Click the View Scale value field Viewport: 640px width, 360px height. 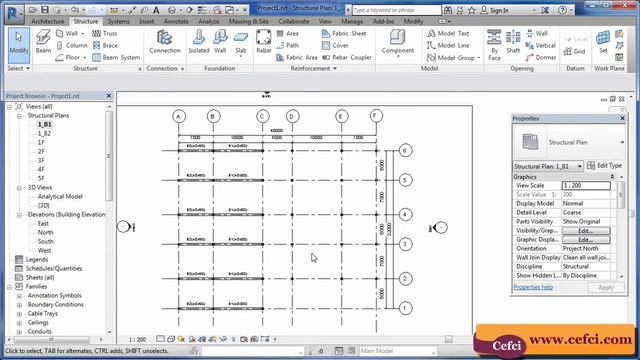coord(586,186)
